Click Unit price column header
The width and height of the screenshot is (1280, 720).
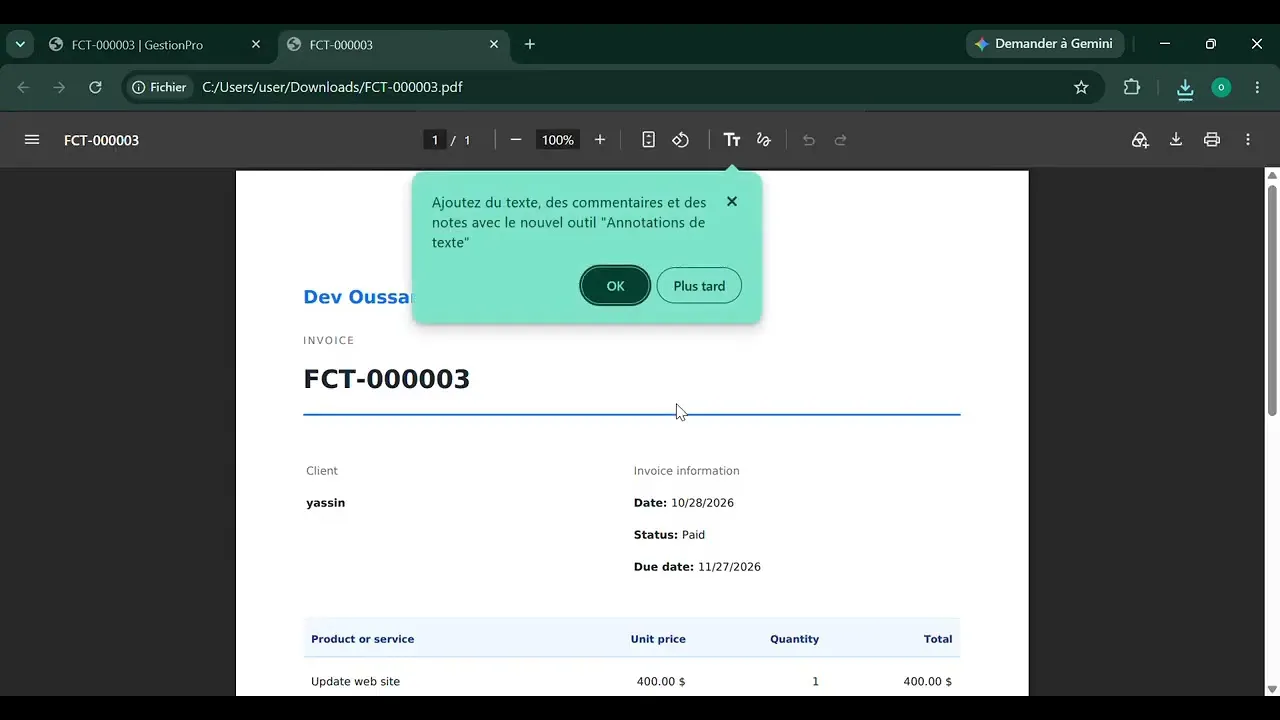click(x=658, y=639)
